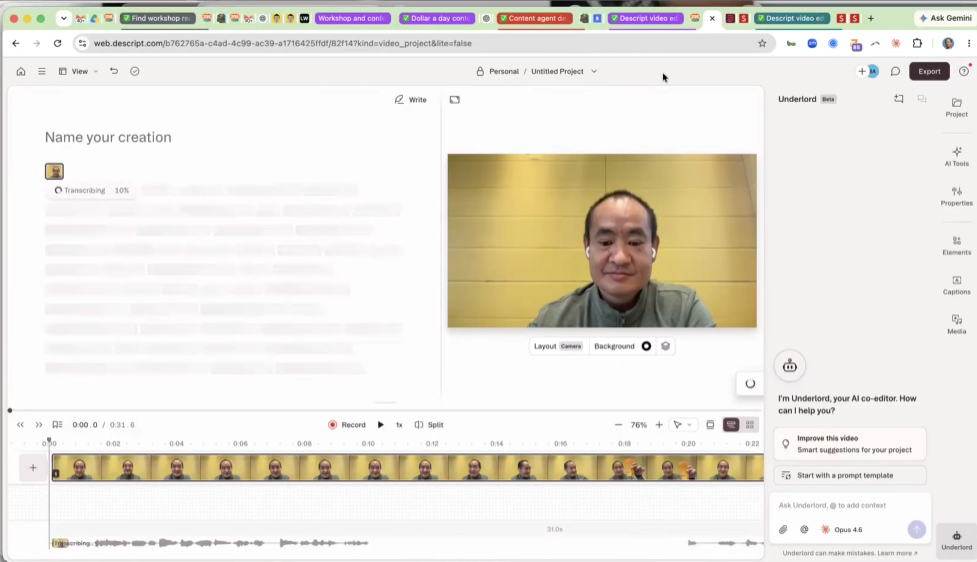977x562 pixels.
Task: Click the undo arrow icon
Action: coord(114,71)
